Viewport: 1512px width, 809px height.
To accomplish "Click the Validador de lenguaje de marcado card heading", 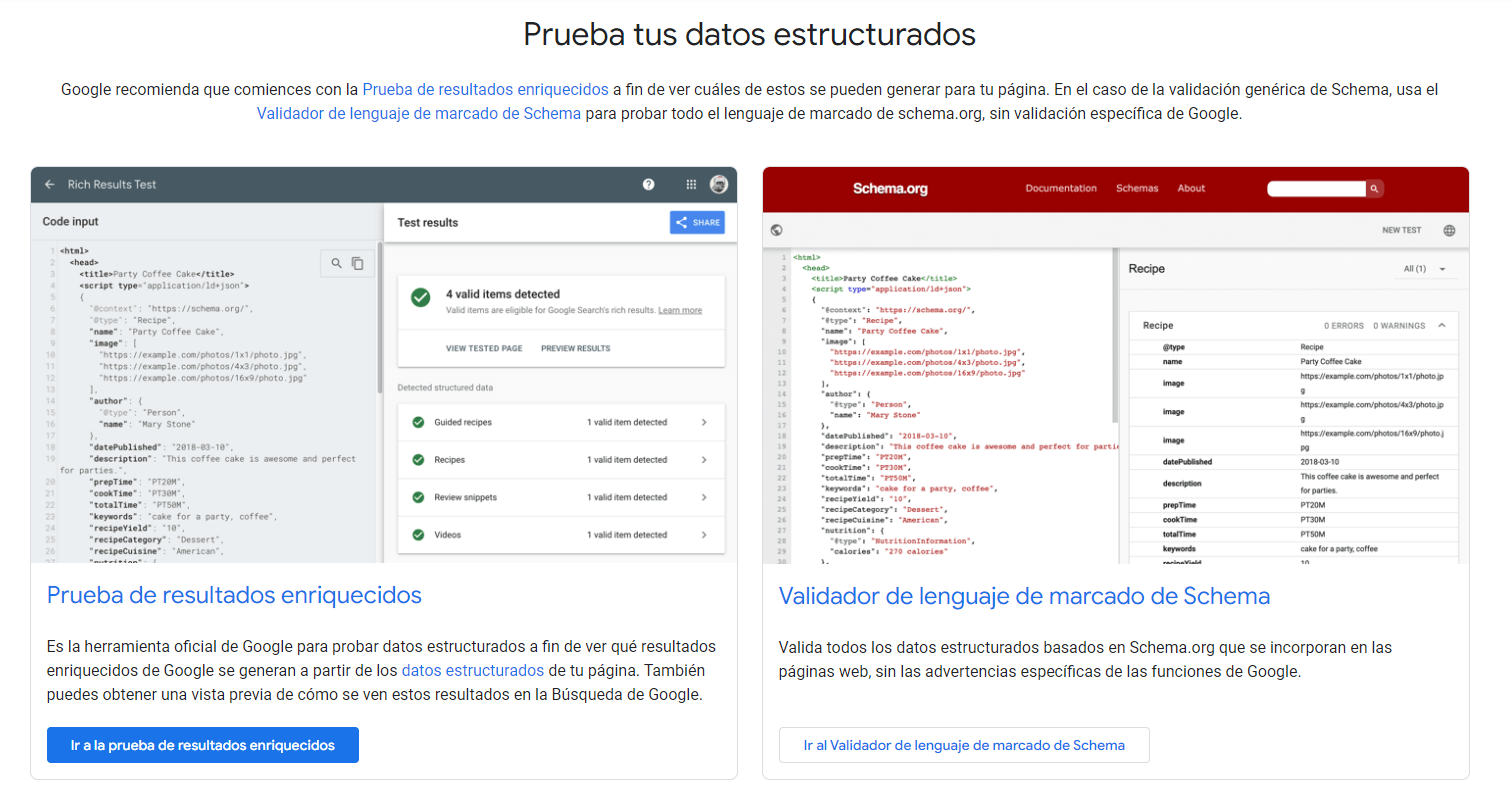I will [1025, 596].
